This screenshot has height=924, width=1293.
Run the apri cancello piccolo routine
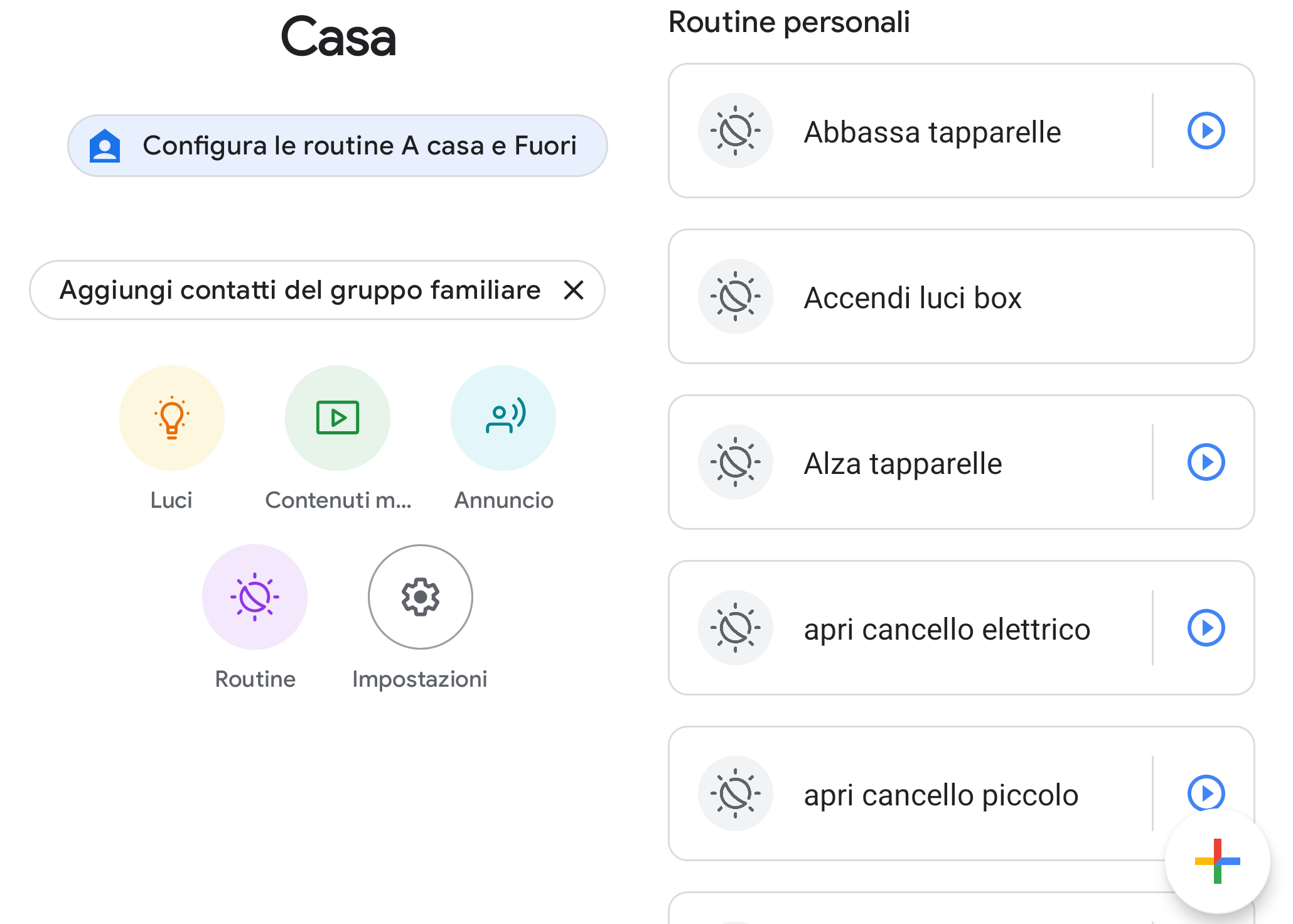pyautogui.click(x=1206, y=793)
